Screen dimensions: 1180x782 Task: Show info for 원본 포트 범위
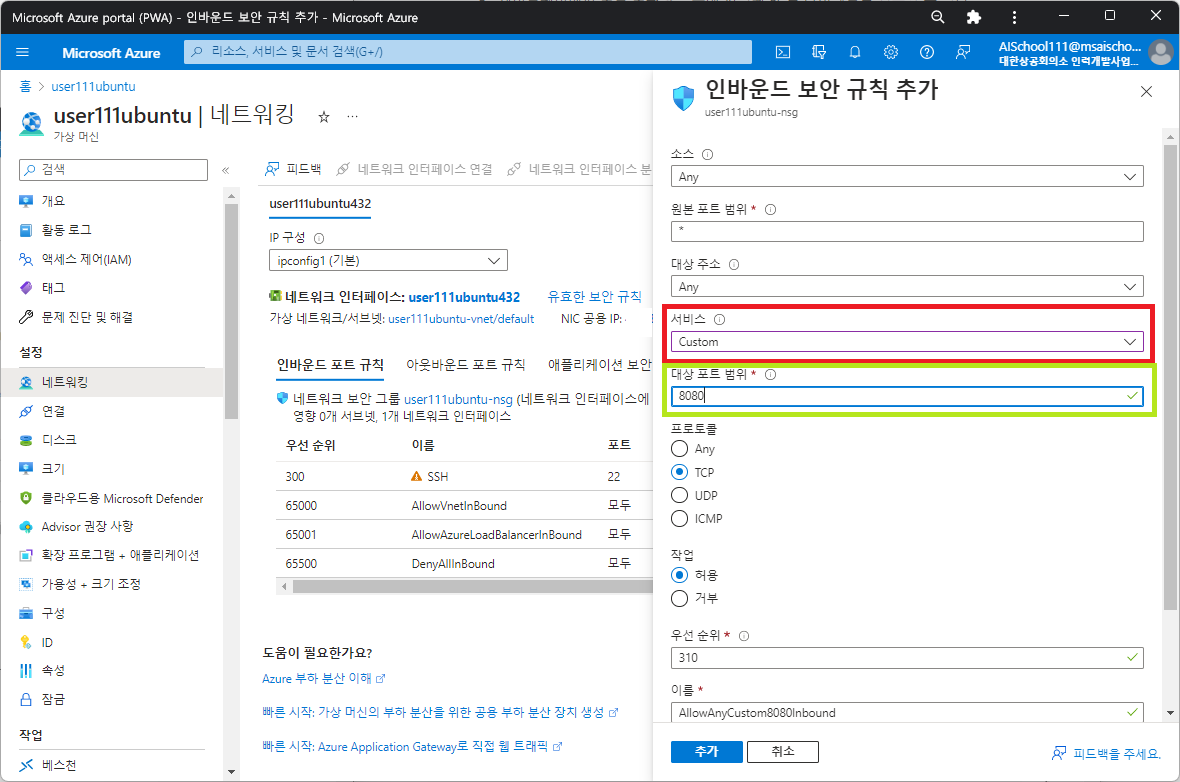coord(770,210)
